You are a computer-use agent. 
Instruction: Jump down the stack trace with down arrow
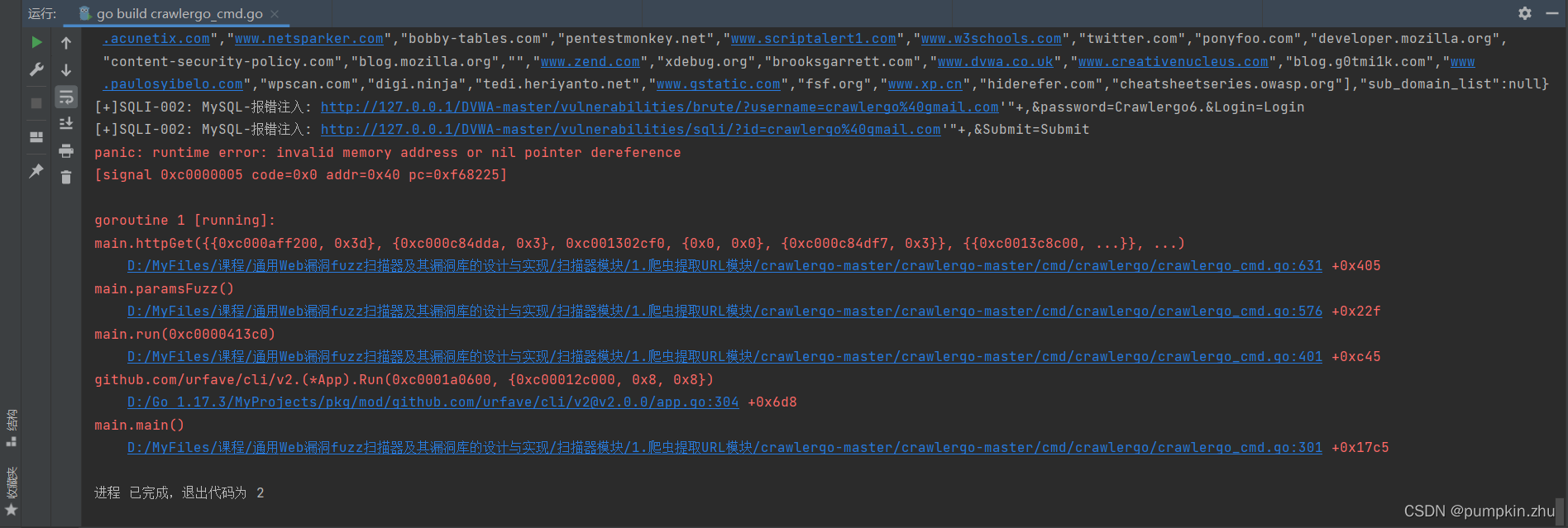tap(66, 70)
